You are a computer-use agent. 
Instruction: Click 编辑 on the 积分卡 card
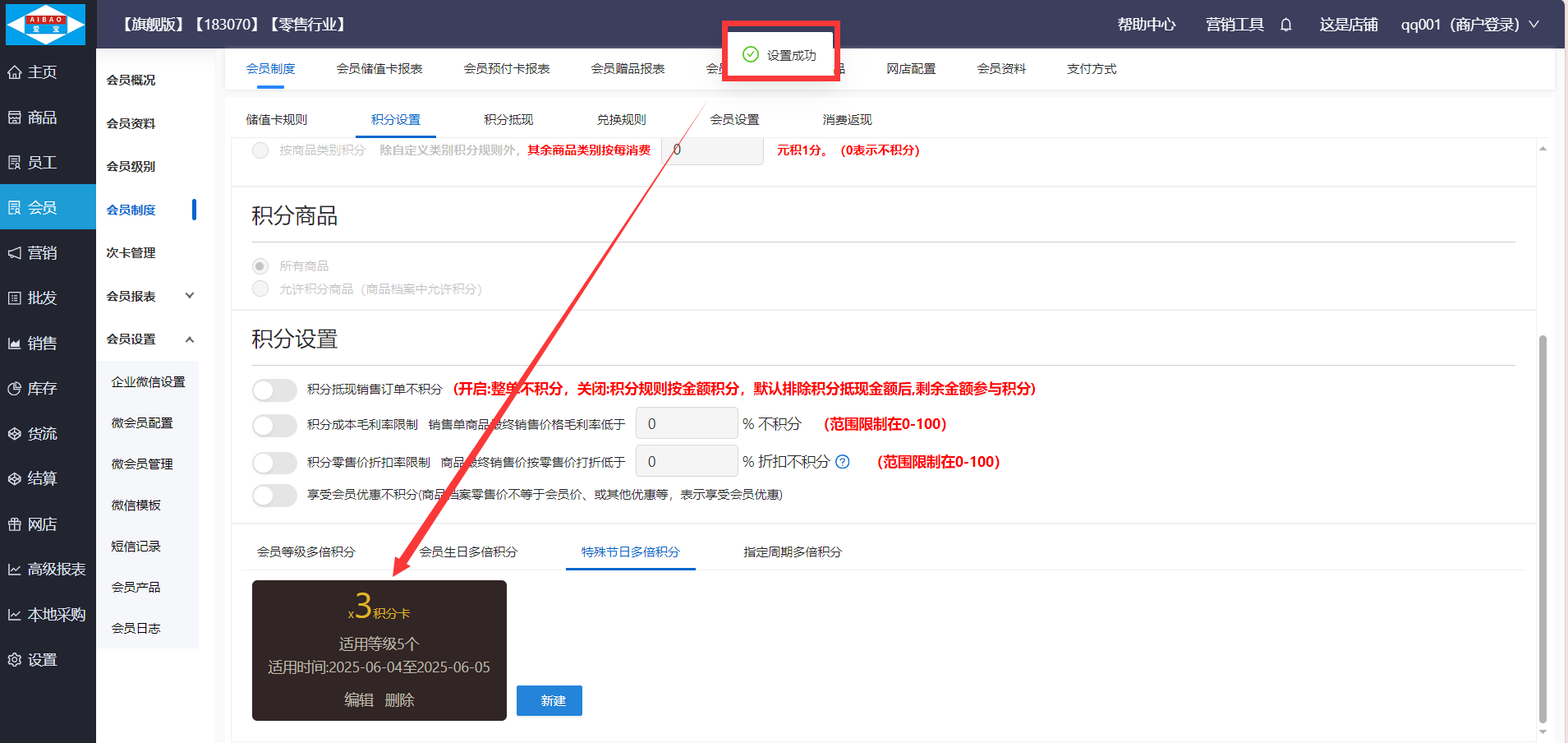click(358, 700)
